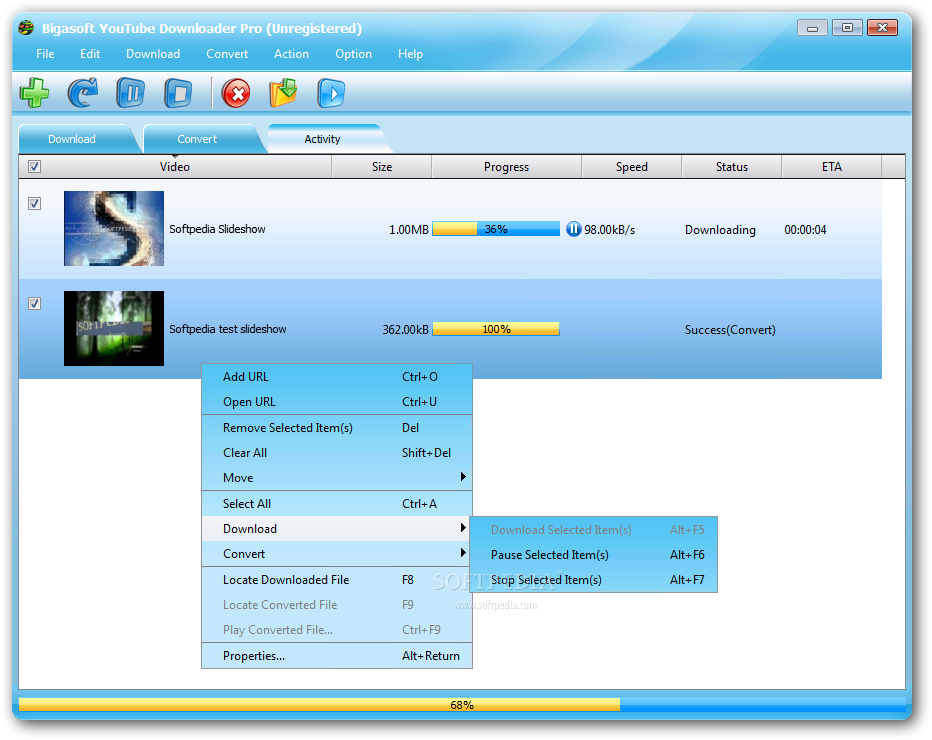Screen dimensions: 932x740
Task: Minimize the Bigasoft window
Action: [x=812, y=28]
